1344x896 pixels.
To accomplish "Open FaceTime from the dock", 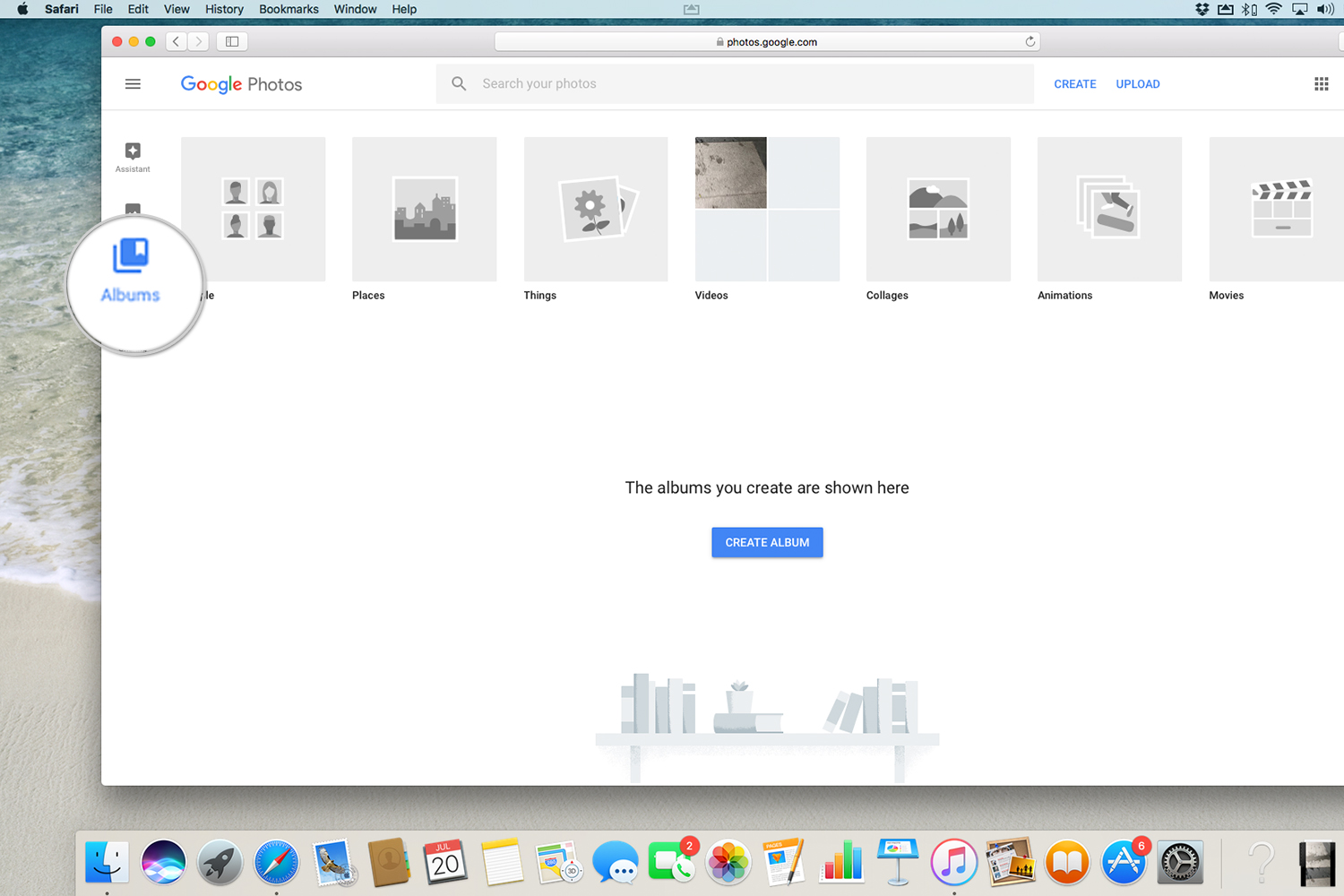I will coord(671,863).
